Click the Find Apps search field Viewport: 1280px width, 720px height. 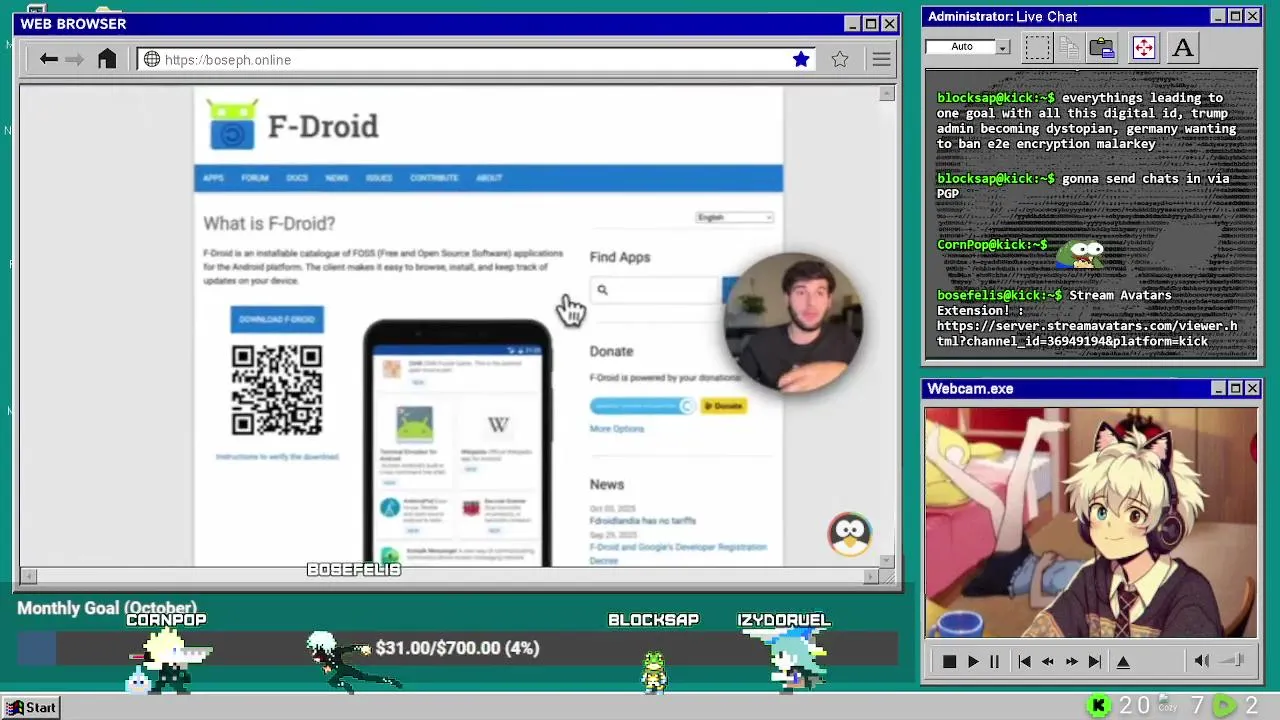655,290
